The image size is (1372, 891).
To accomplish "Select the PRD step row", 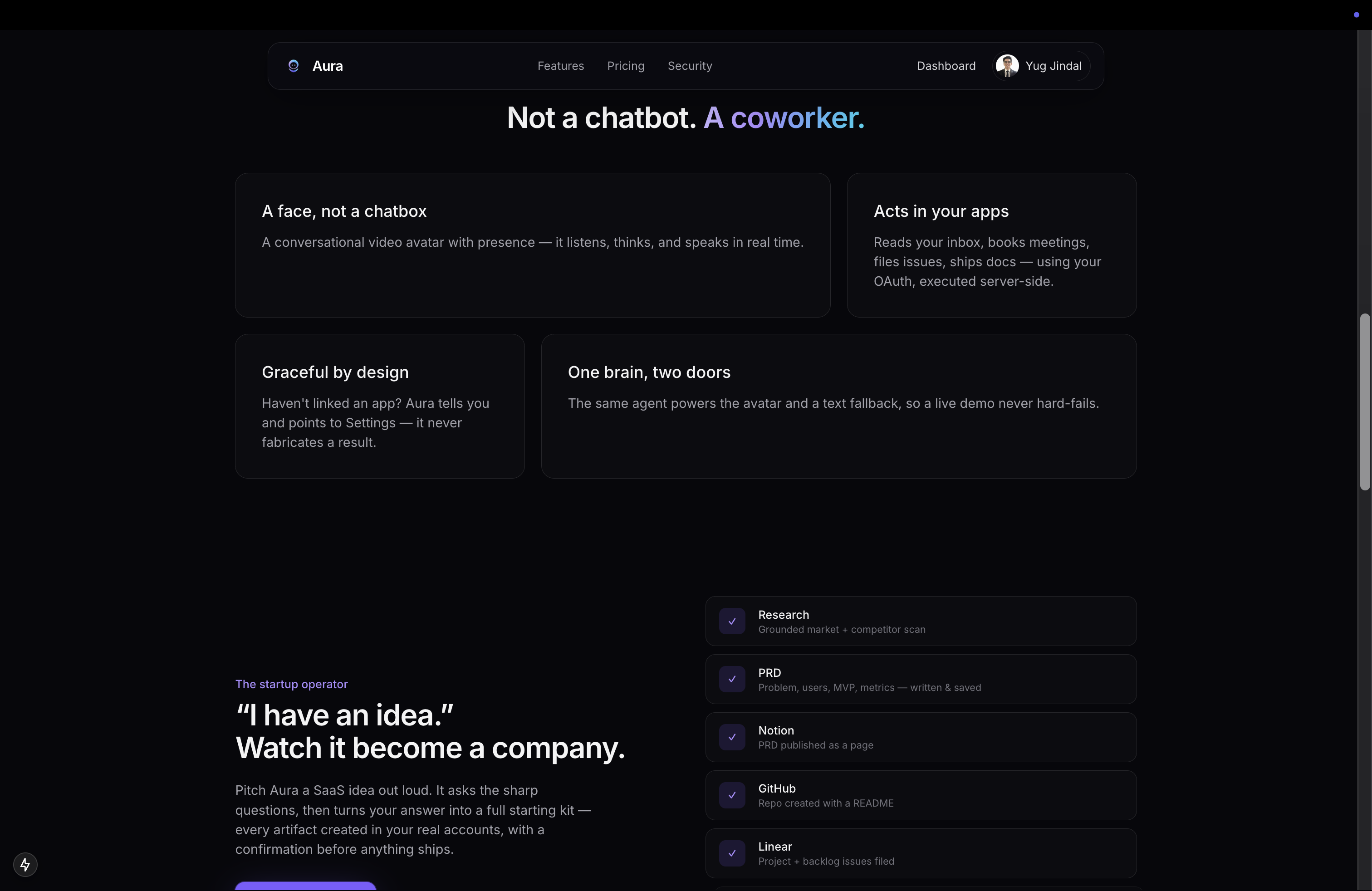I will coord(921,680).
